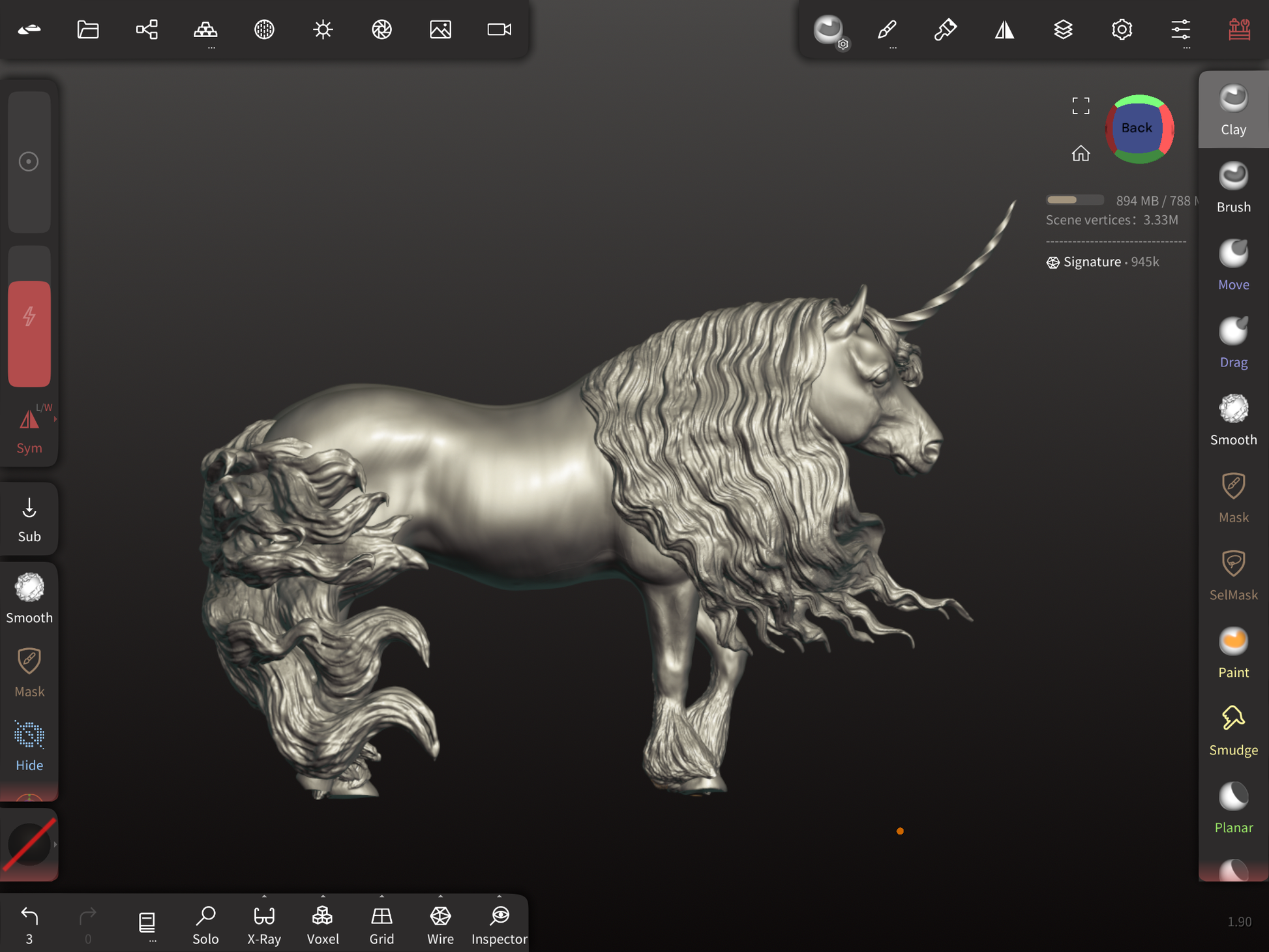Open the lighting settings menu
Image resolution: width=1269 pixels, height=952 pixels.
[323, 29]
